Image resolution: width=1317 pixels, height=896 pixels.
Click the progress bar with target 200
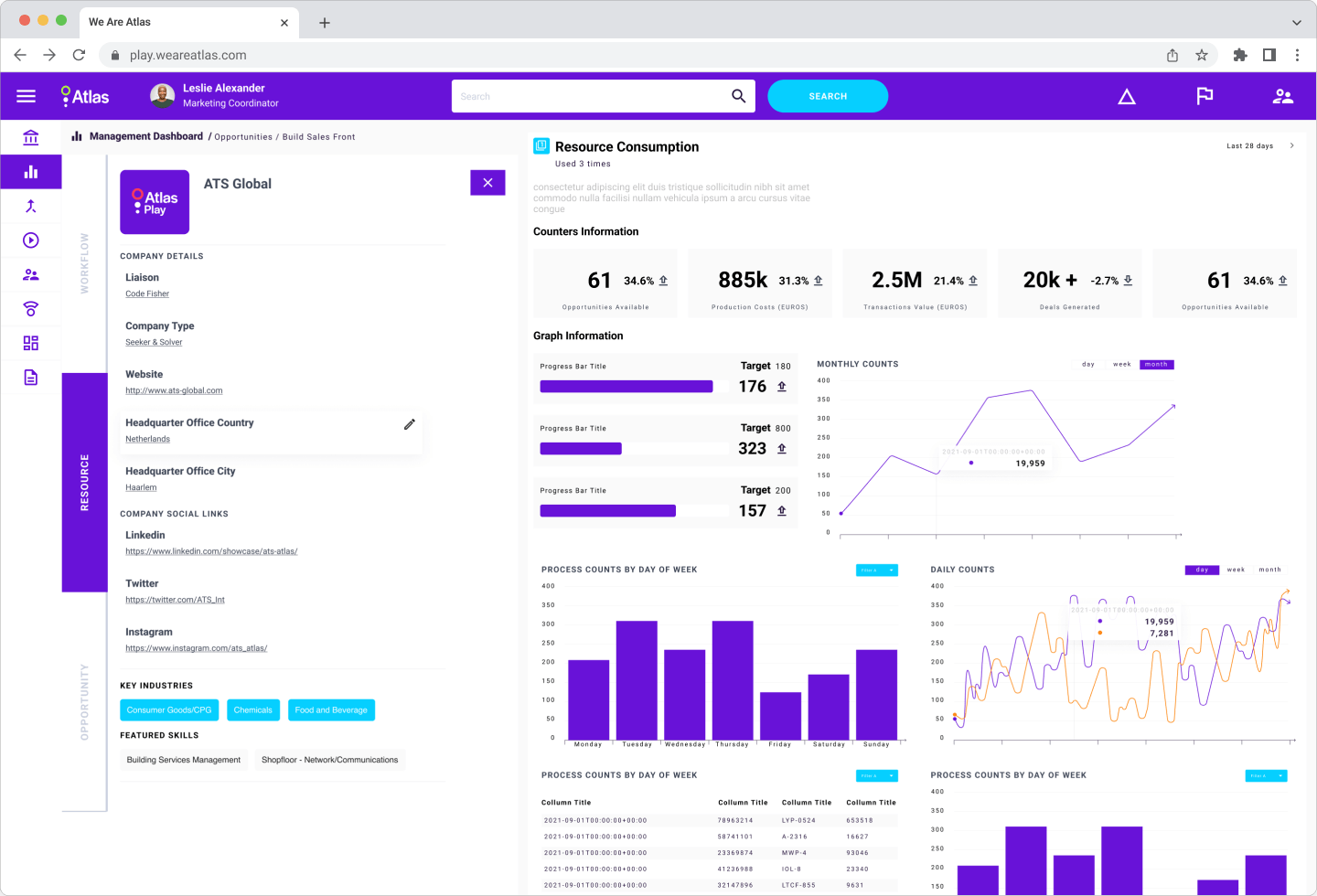click(x=636, y=511)
